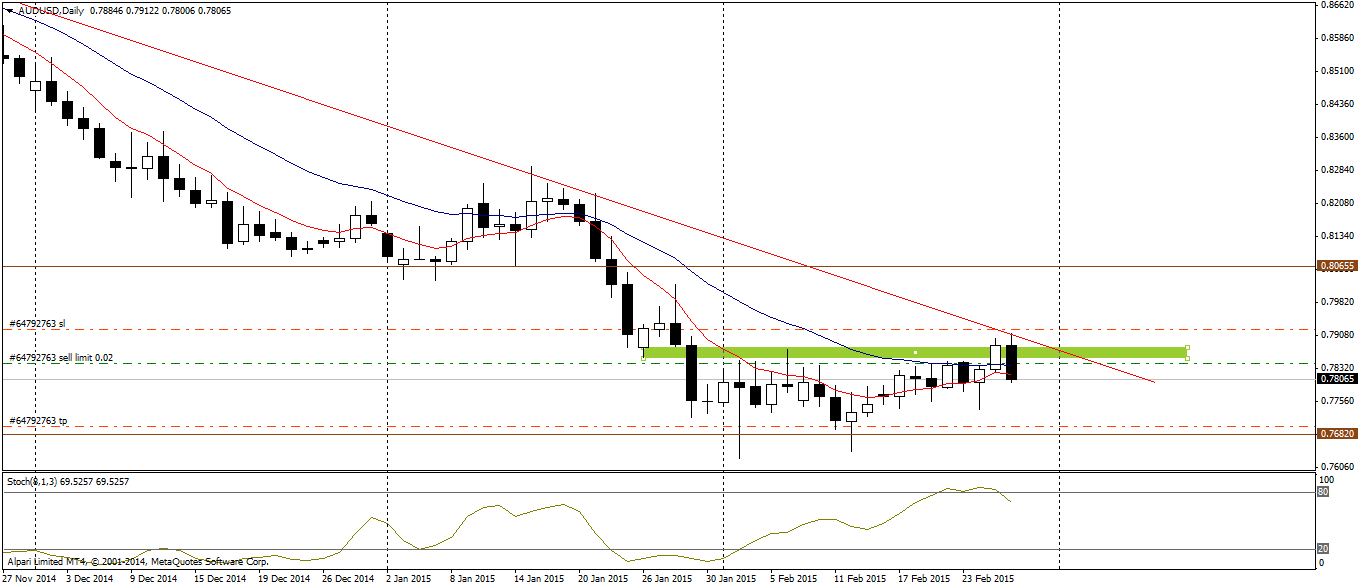
Task: Click the Stoch(8,1,3) indicator label
Action: pyautogui.click(x=67, y=482)
